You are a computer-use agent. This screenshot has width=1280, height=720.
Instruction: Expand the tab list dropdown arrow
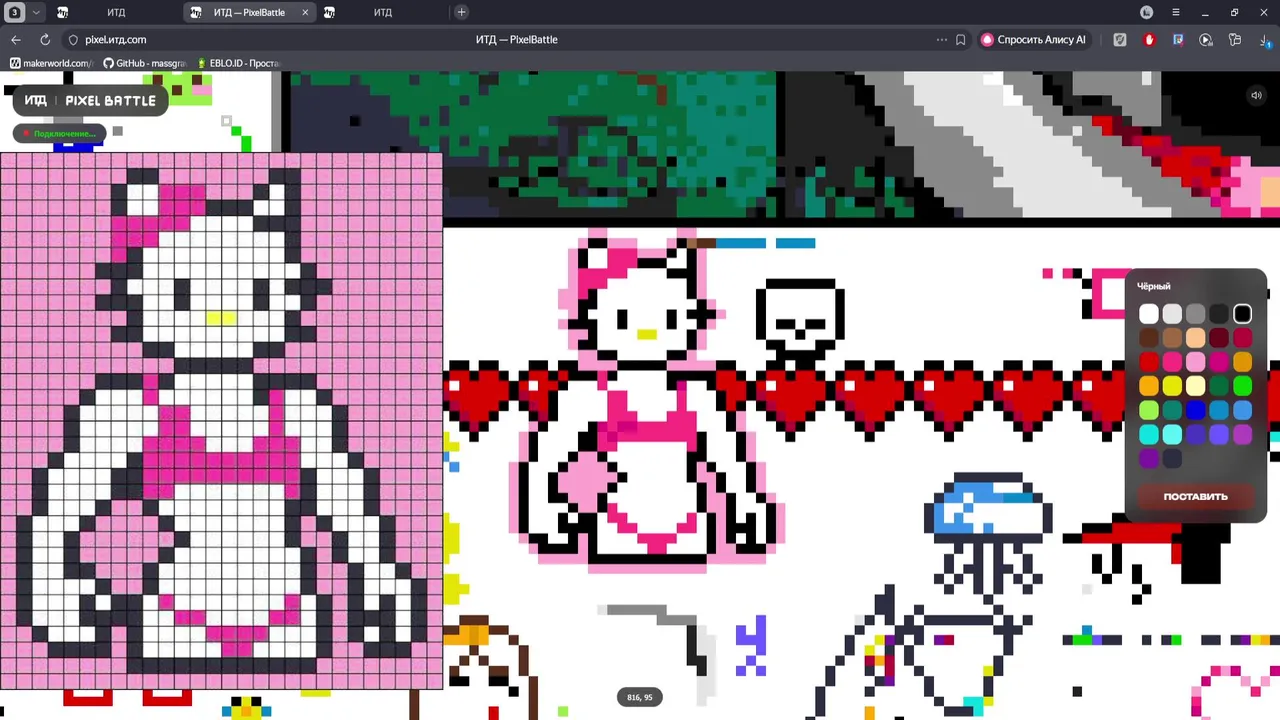click(36, 12)
